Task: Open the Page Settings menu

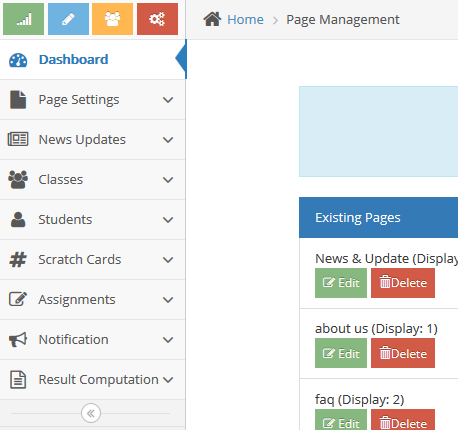Action: [x=93, y=100]
